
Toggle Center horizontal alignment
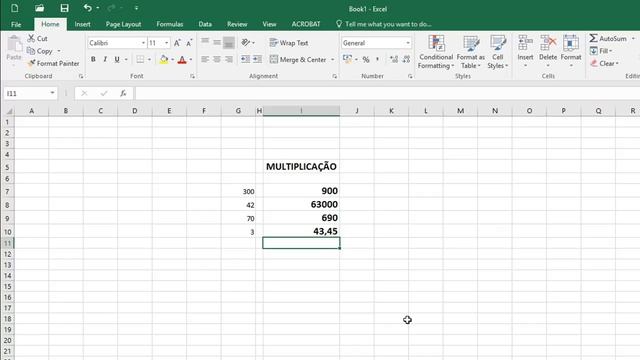pos(217,60)
